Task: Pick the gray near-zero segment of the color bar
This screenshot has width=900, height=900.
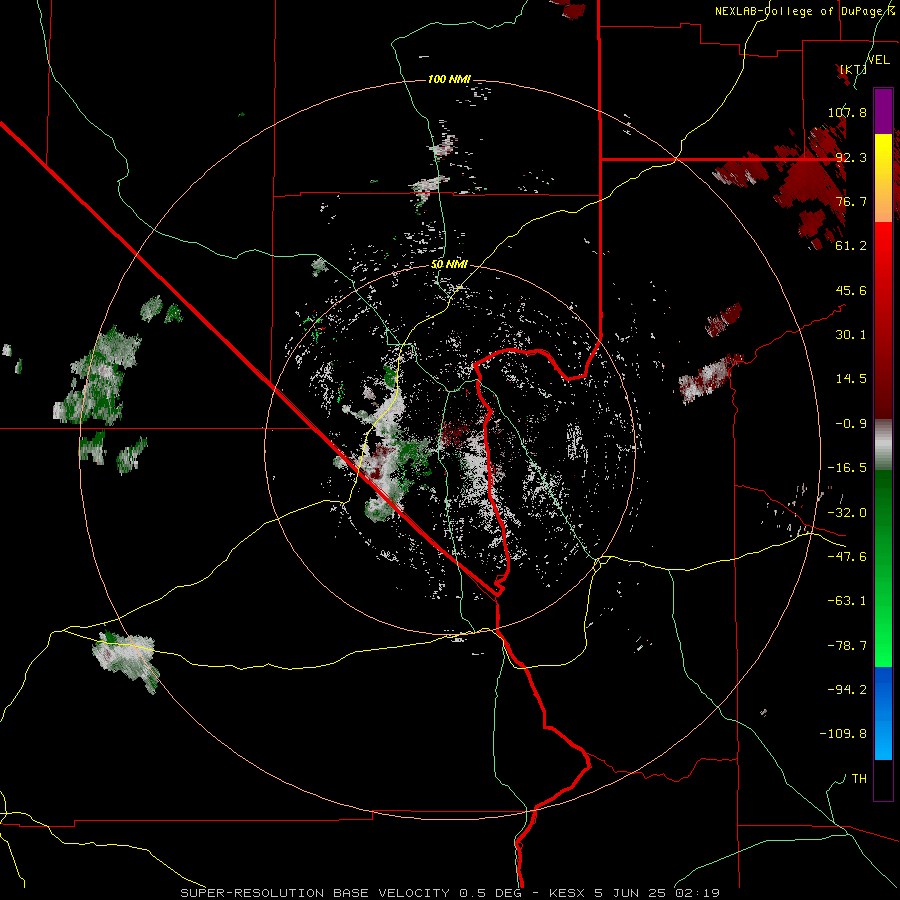Action: 883,445
